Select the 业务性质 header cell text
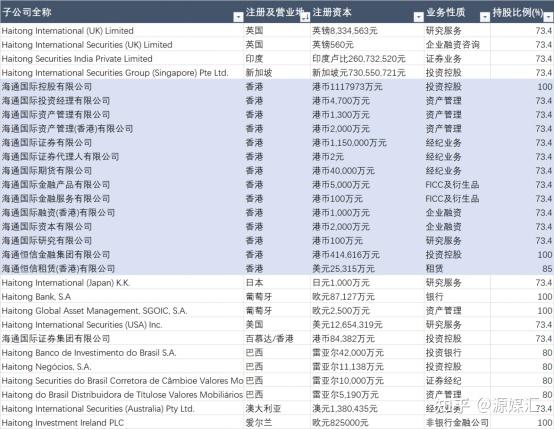Screen dimensions: 554x429 click(x=445, y=12)
